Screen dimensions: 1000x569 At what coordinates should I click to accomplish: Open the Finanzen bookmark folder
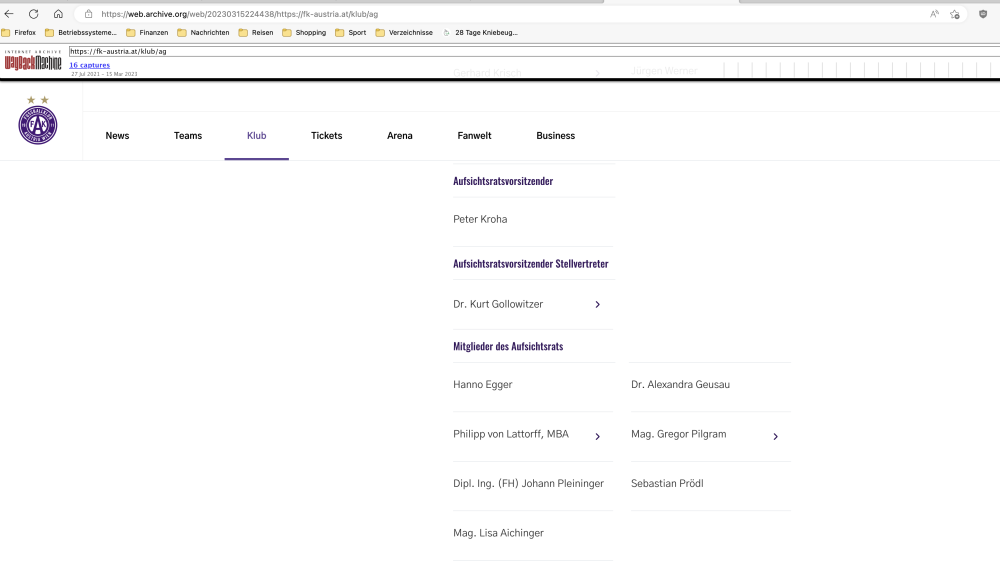click(147, 32)
